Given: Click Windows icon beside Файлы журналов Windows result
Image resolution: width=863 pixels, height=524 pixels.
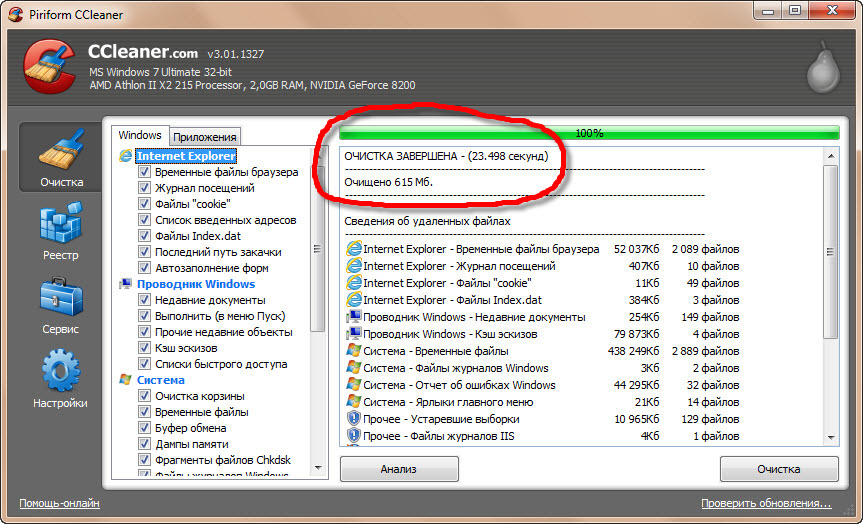Looking at the screenshot, I should pyautogui.click(x=353, y=368).
